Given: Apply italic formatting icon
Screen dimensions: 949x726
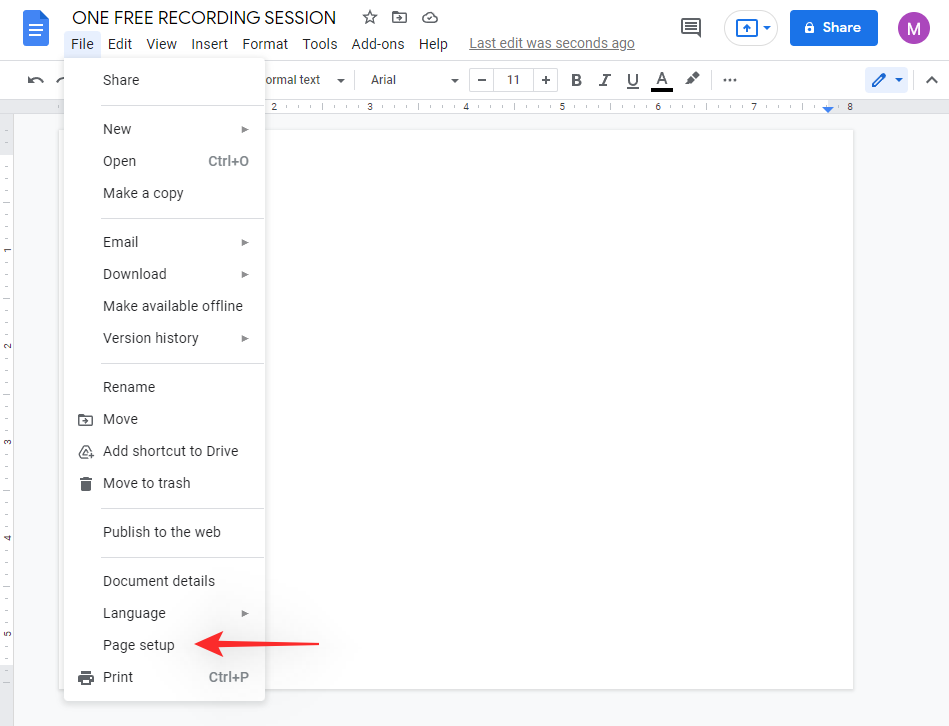Looking at the screenshot, I should pyautogui.click(x=604, y=80).
